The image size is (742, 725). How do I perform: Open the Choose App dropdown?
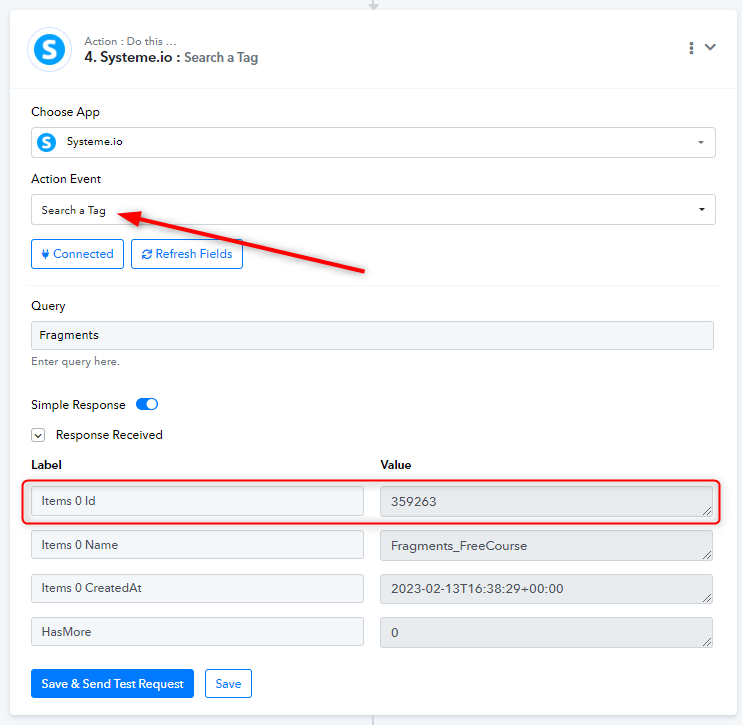(373, 142)
